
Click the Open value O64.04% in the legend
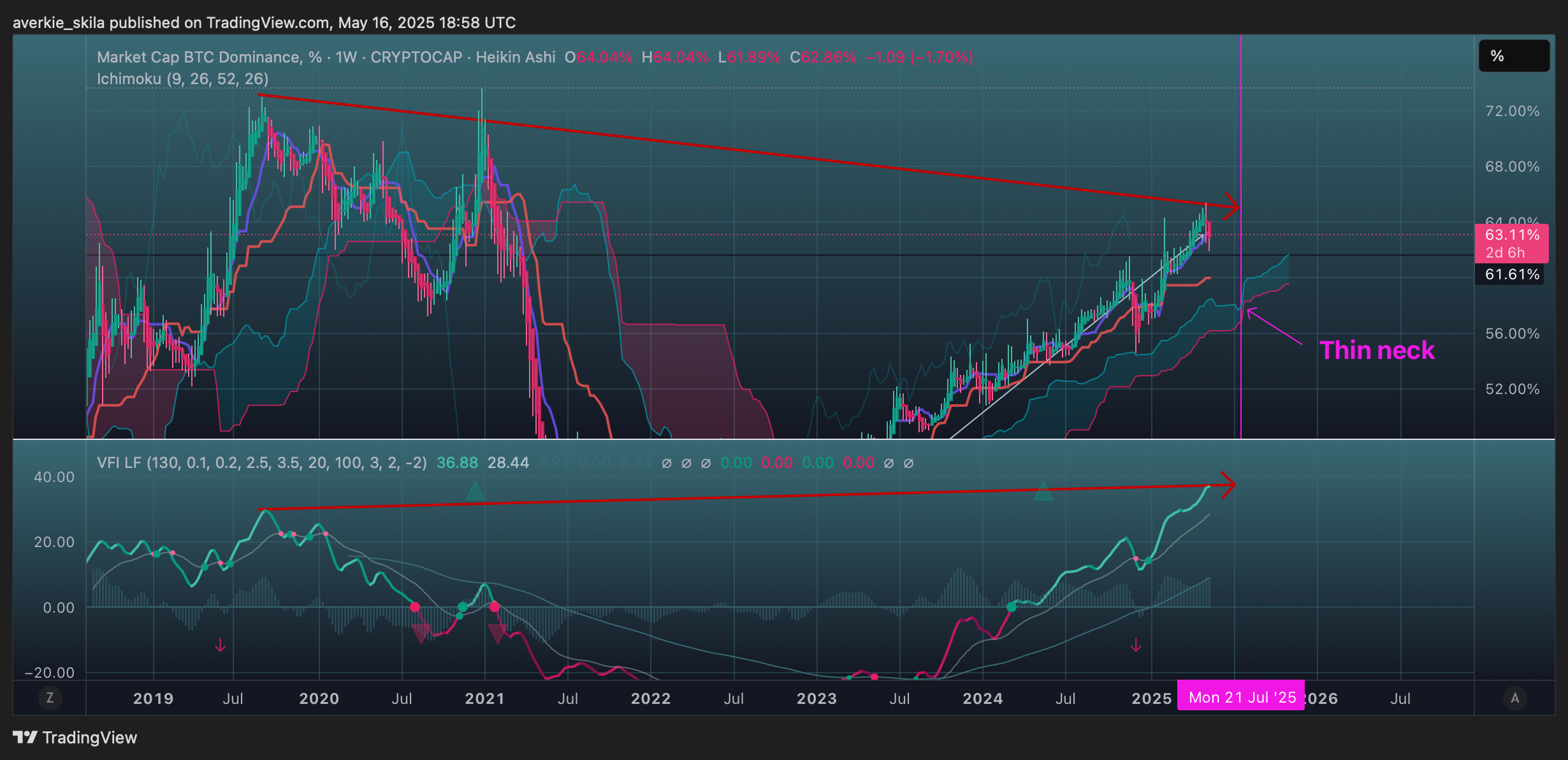point(599,57)
